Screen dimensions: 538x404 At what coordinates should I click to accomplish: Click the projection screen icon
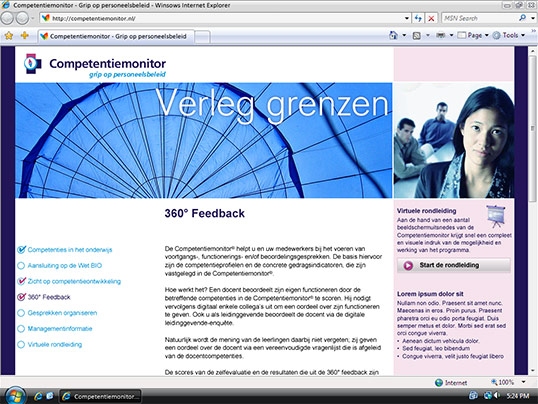coord(495,216)
